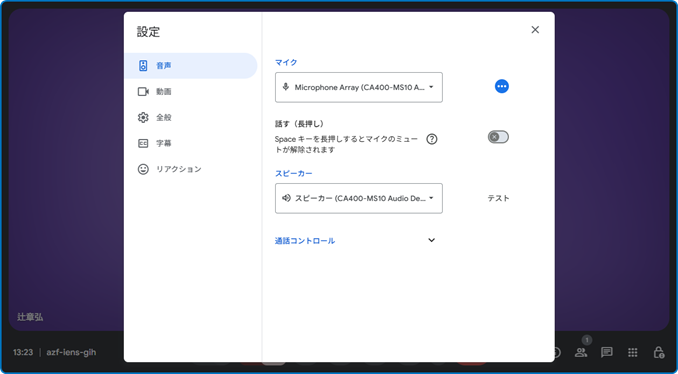Click the blue three-dot microphone options icon
This screenshot has height=374, width=678.
pyautogui.click(x=502, y=86)
